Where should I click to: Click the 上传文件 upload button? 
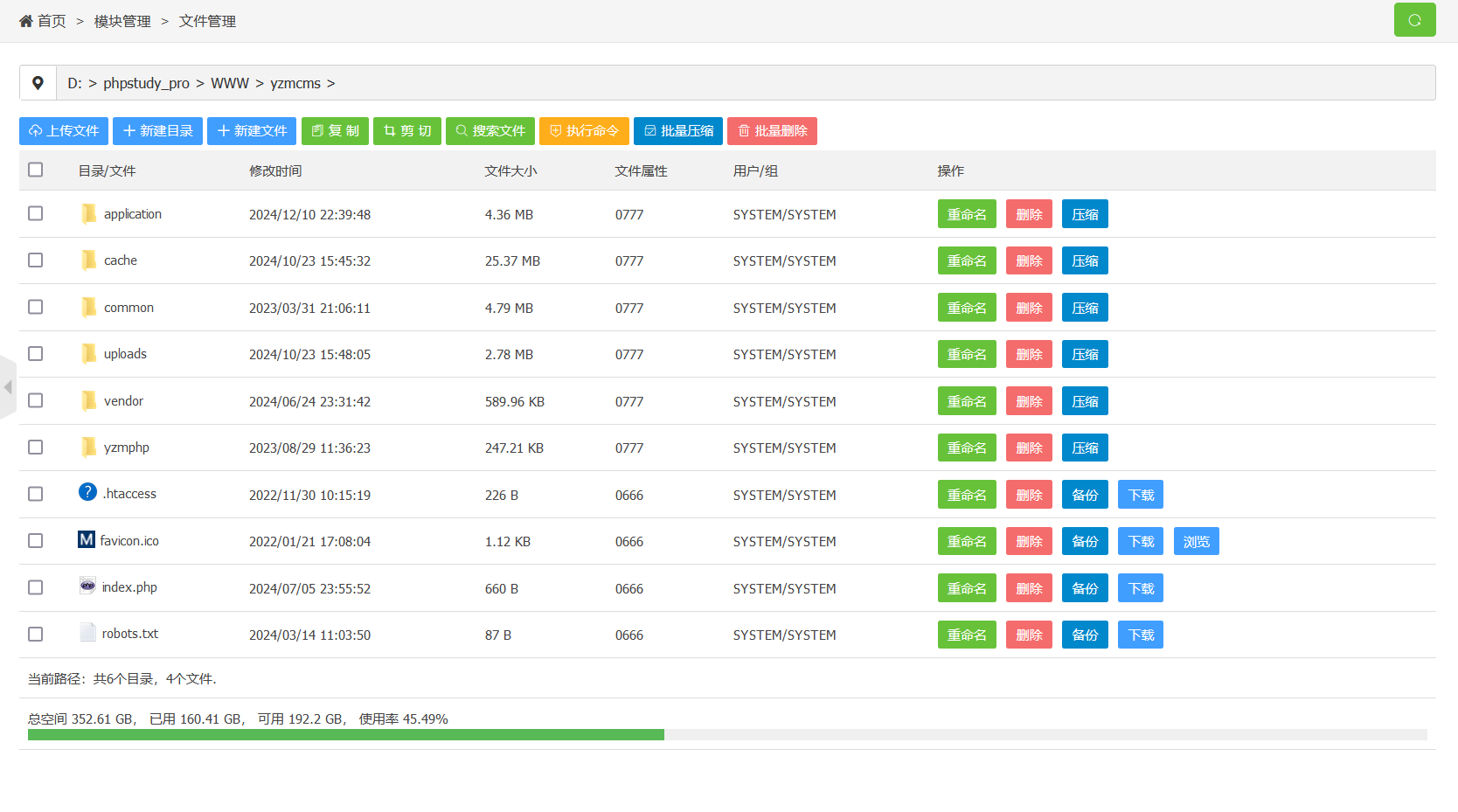[x=64, y=131]
